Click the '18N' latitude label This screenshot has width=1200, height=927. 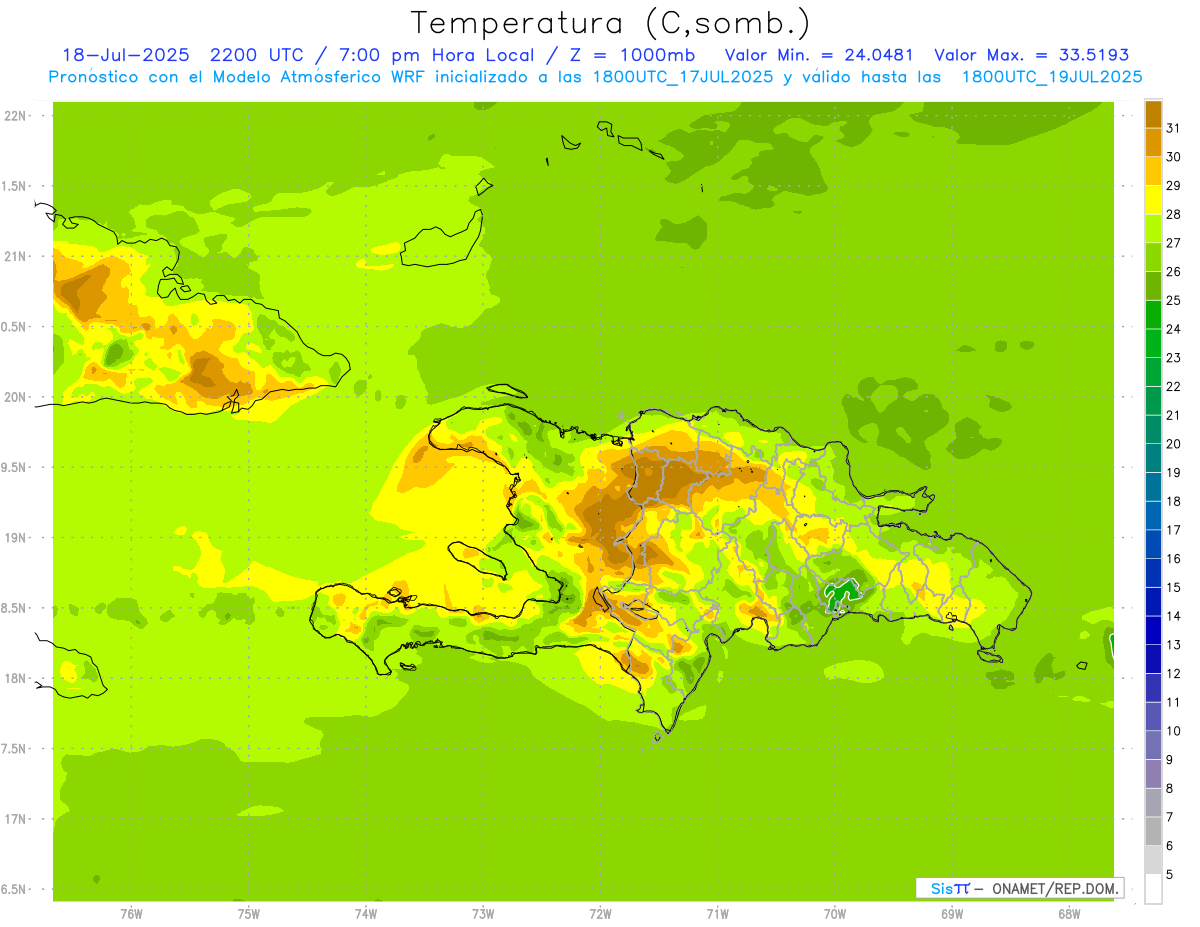tap(14, 678)
